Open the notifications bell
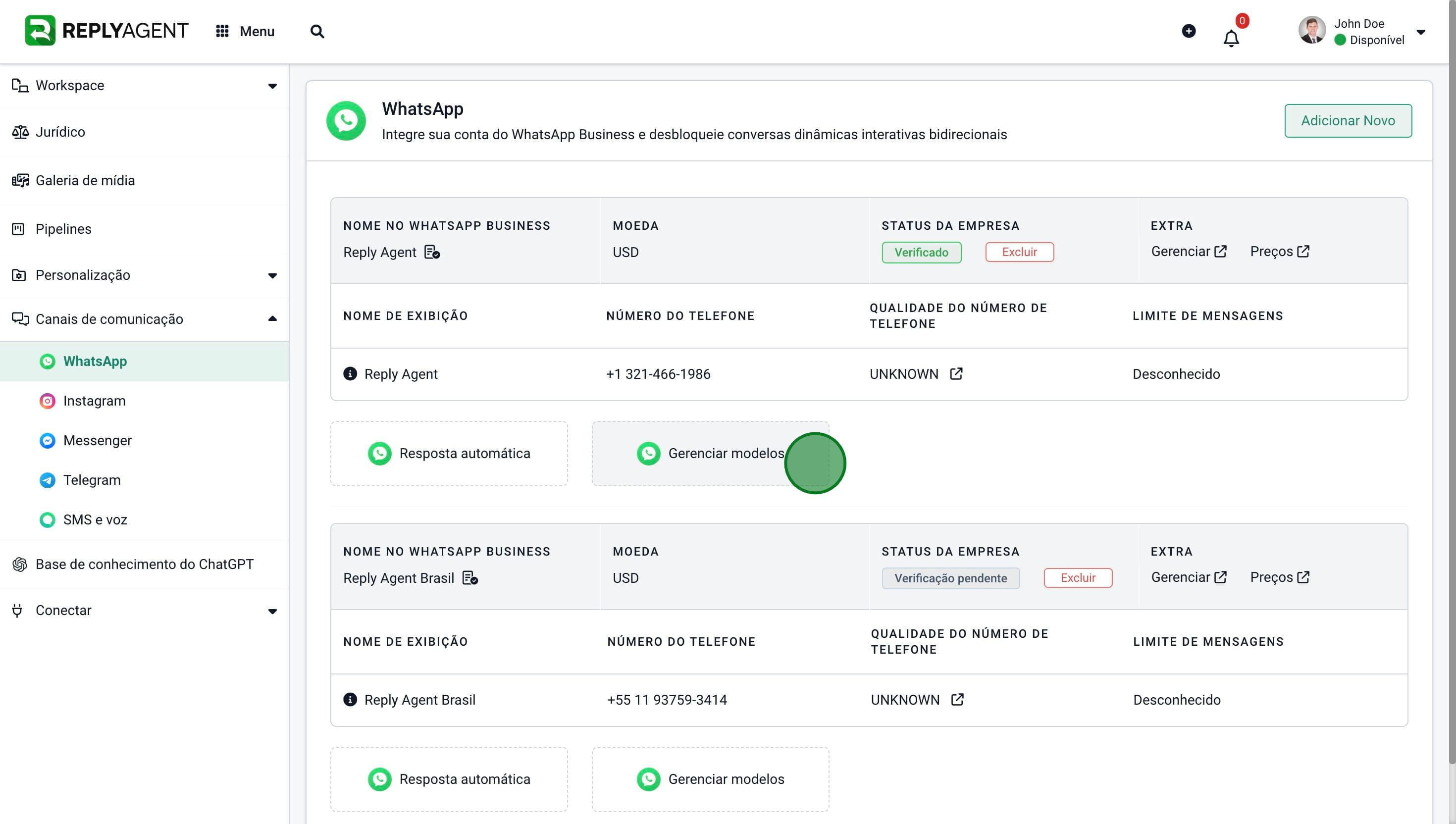1456x824 pixels. tap(1231, 39)
